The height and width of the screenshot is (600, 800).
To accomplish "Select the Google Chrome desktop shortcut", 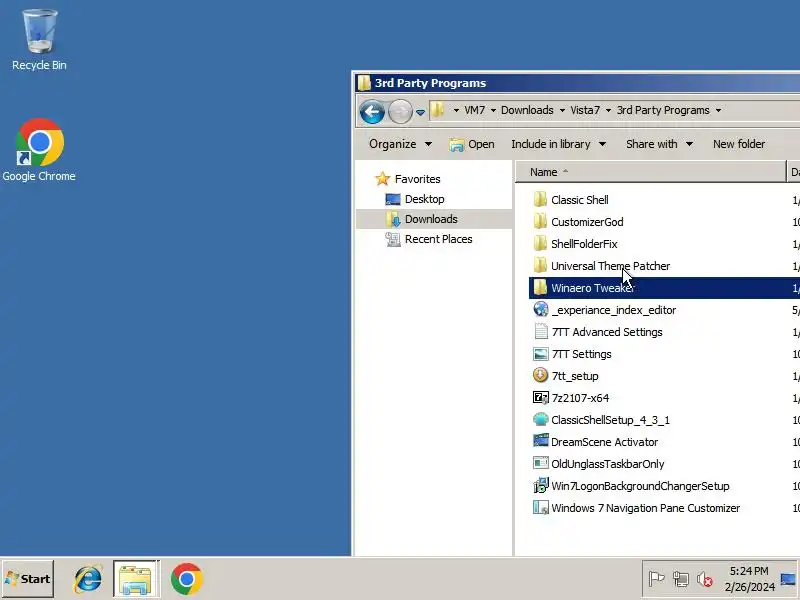I will pos(39,150).
